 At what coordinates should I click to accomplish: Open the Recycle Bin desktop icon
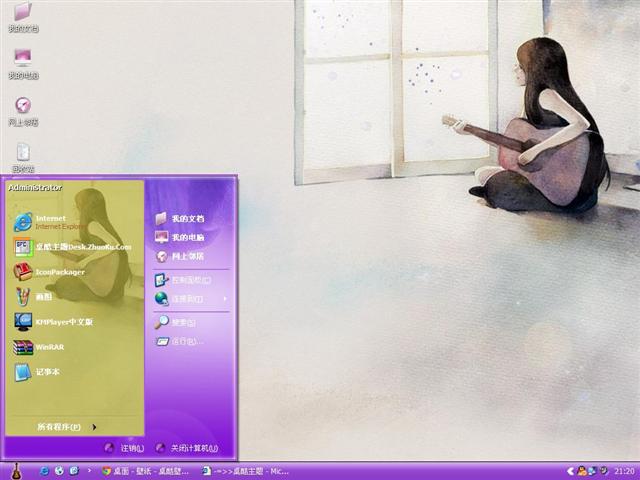point(23,157)
